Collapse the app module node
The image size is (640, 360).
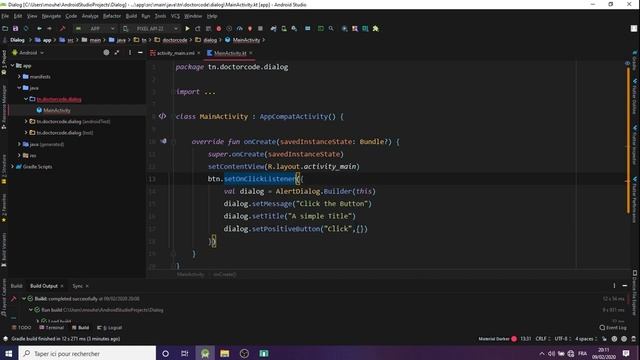(13, 65)
